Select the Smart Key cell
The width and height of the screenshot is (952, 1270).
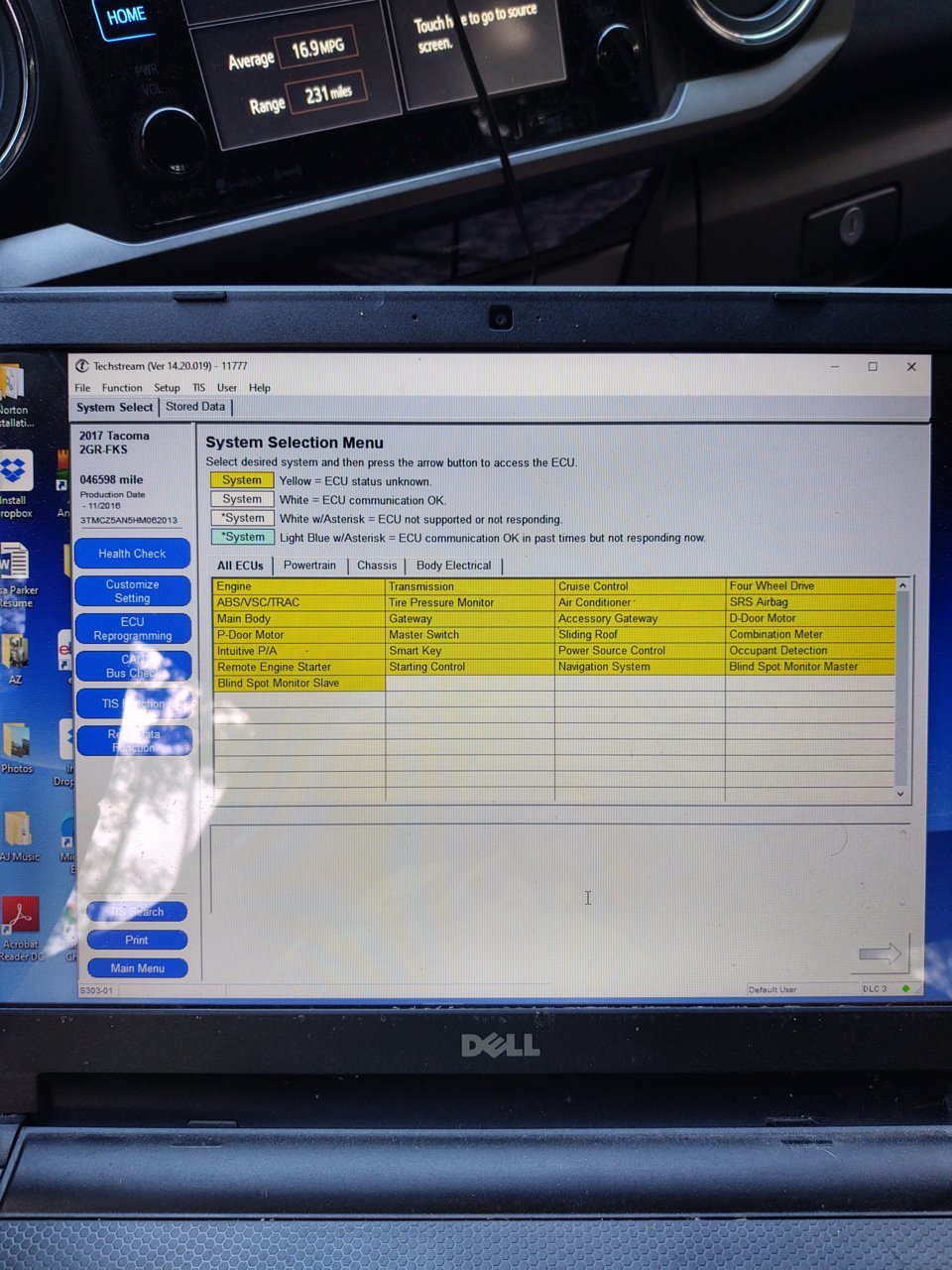pyautogui.click(x=470, y=651)
